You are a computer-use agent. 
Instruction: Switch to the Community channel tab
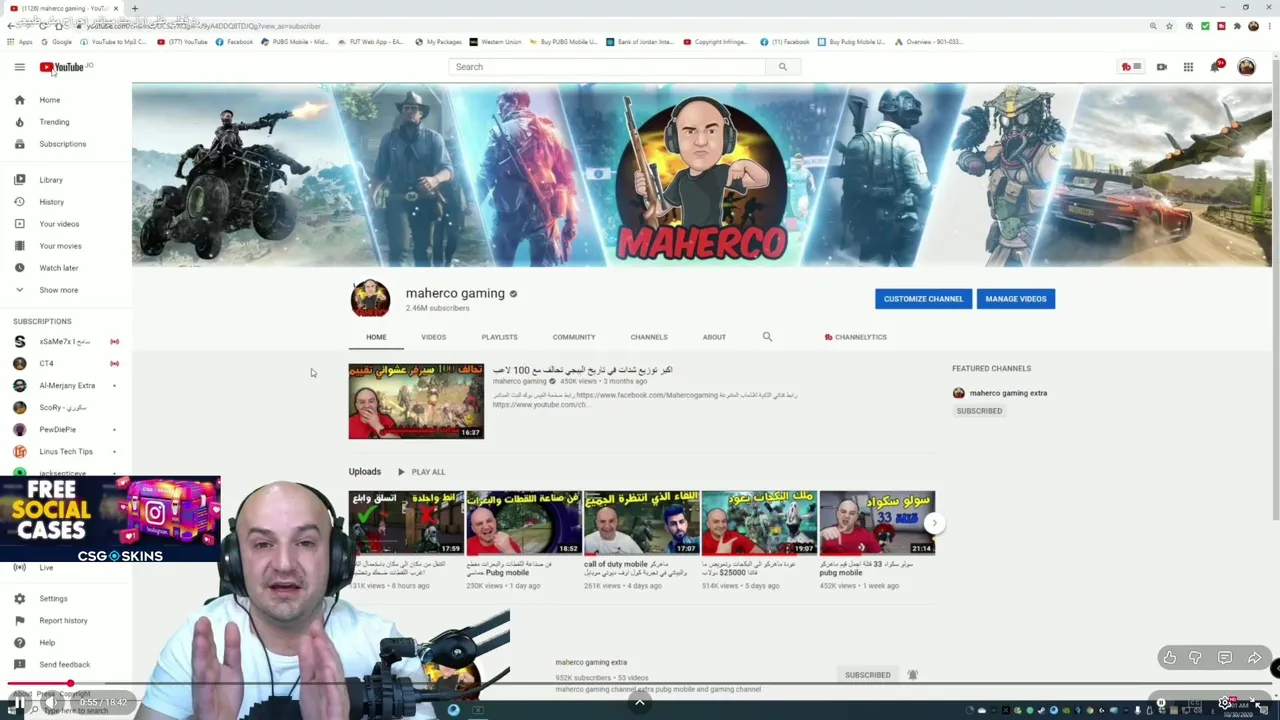coord(574,337)
